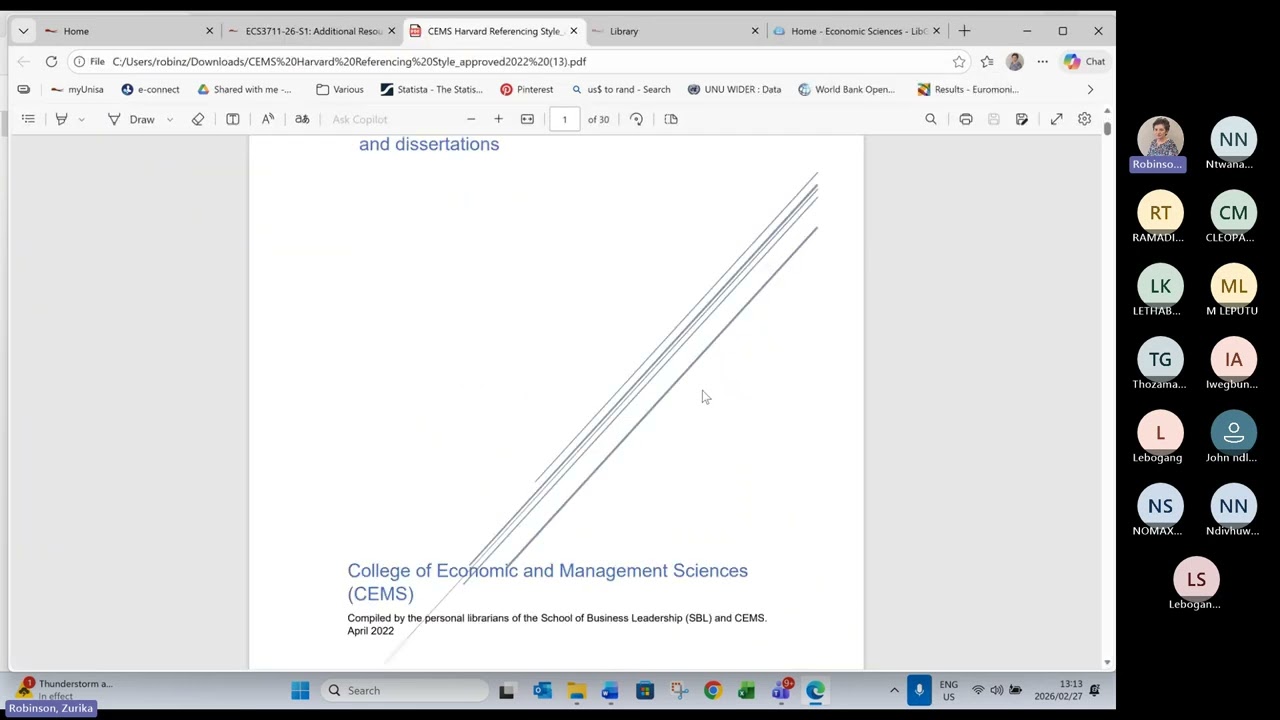Open the Pinterest bookmark
1280x720 pixels.
tap(526, 89)
